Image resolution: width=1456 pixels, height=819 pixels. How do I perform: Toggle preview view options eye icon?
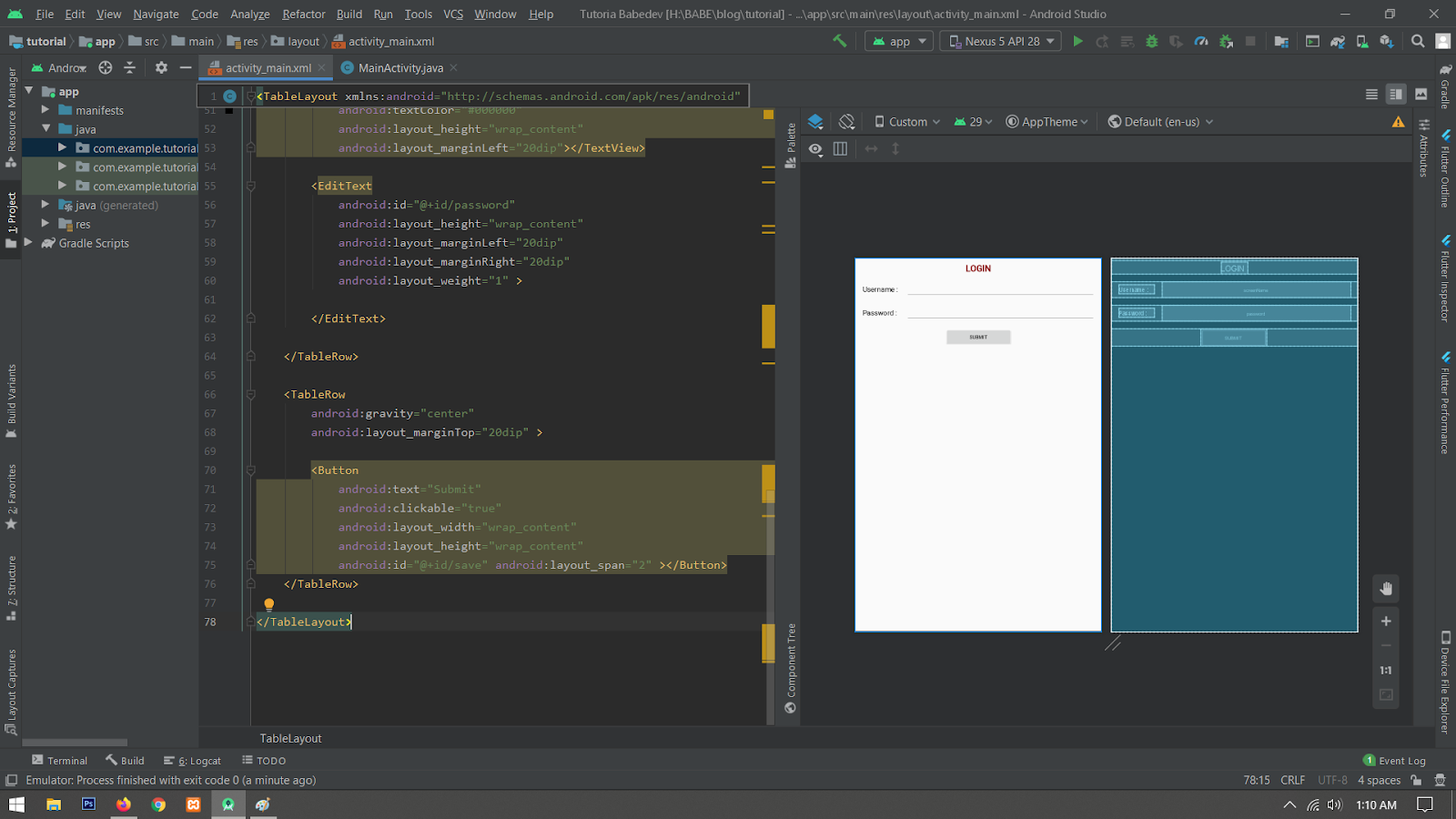click(x=815, y=149)
